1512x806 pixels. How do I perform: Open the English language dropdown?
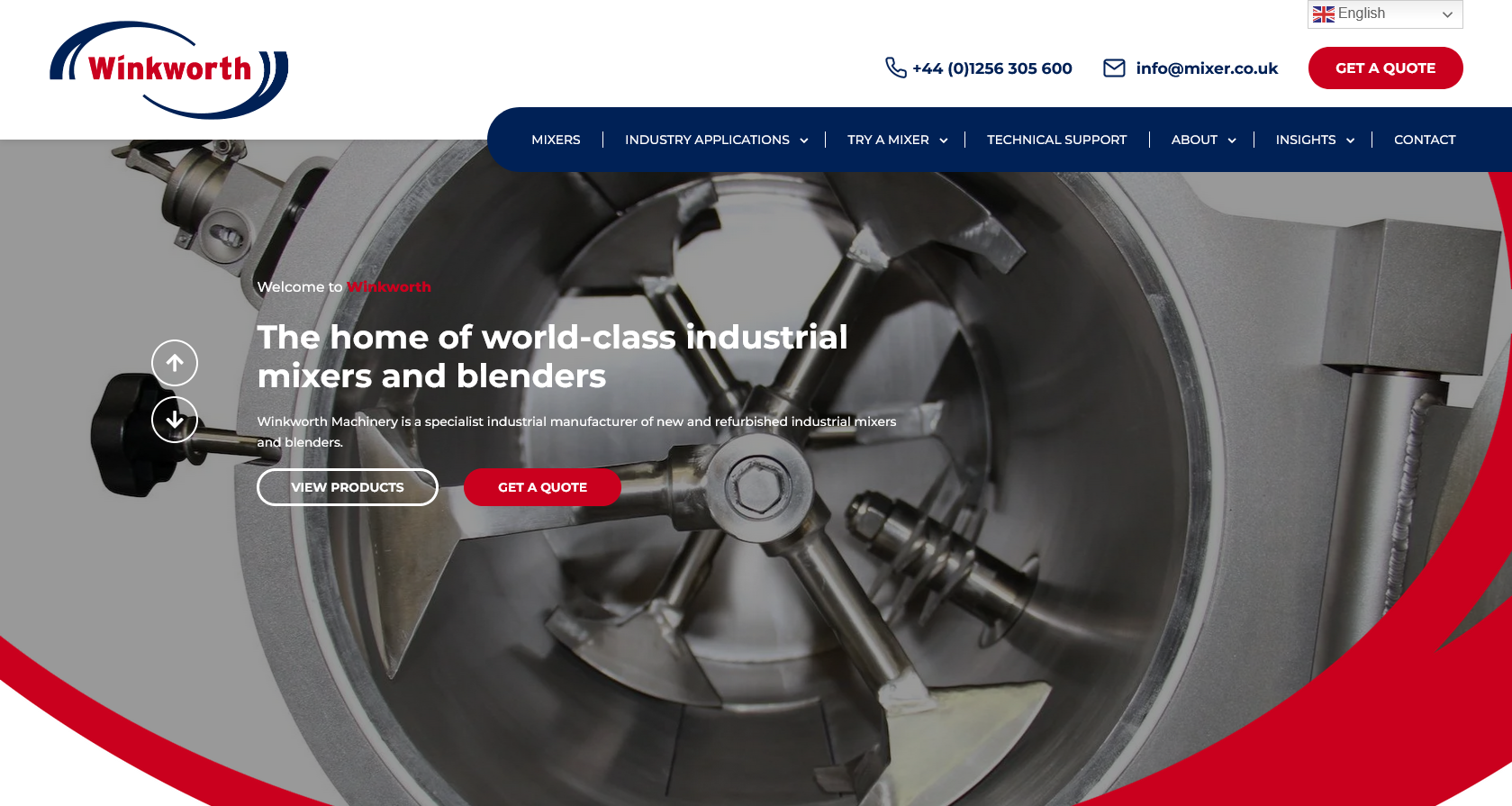(1385, 14)
